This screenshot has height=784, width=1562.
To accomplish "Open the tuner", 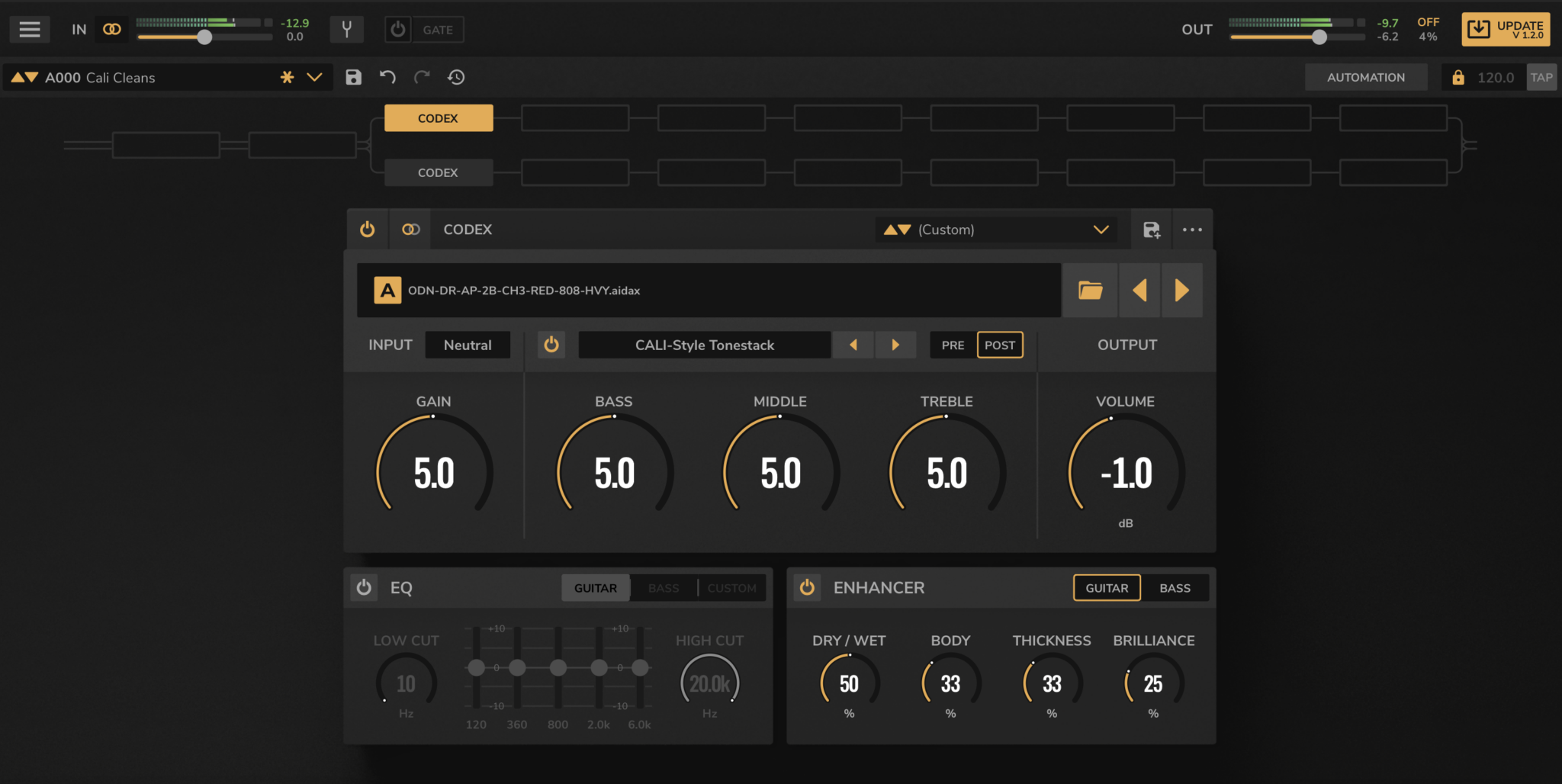I will (x=347, y=29).
